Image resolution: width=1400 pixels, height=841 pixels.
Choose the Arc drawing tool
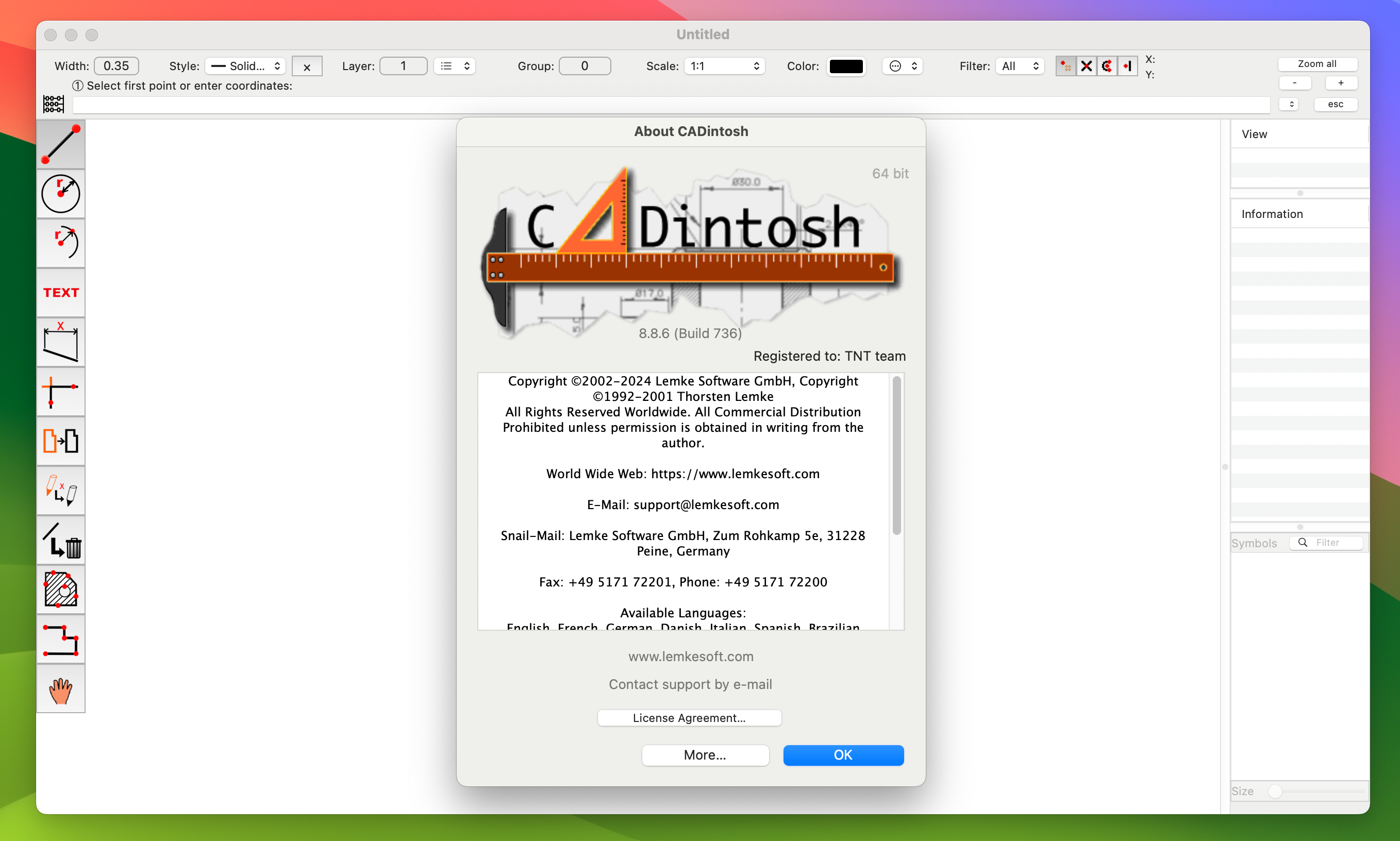click(x=61, y=243)
